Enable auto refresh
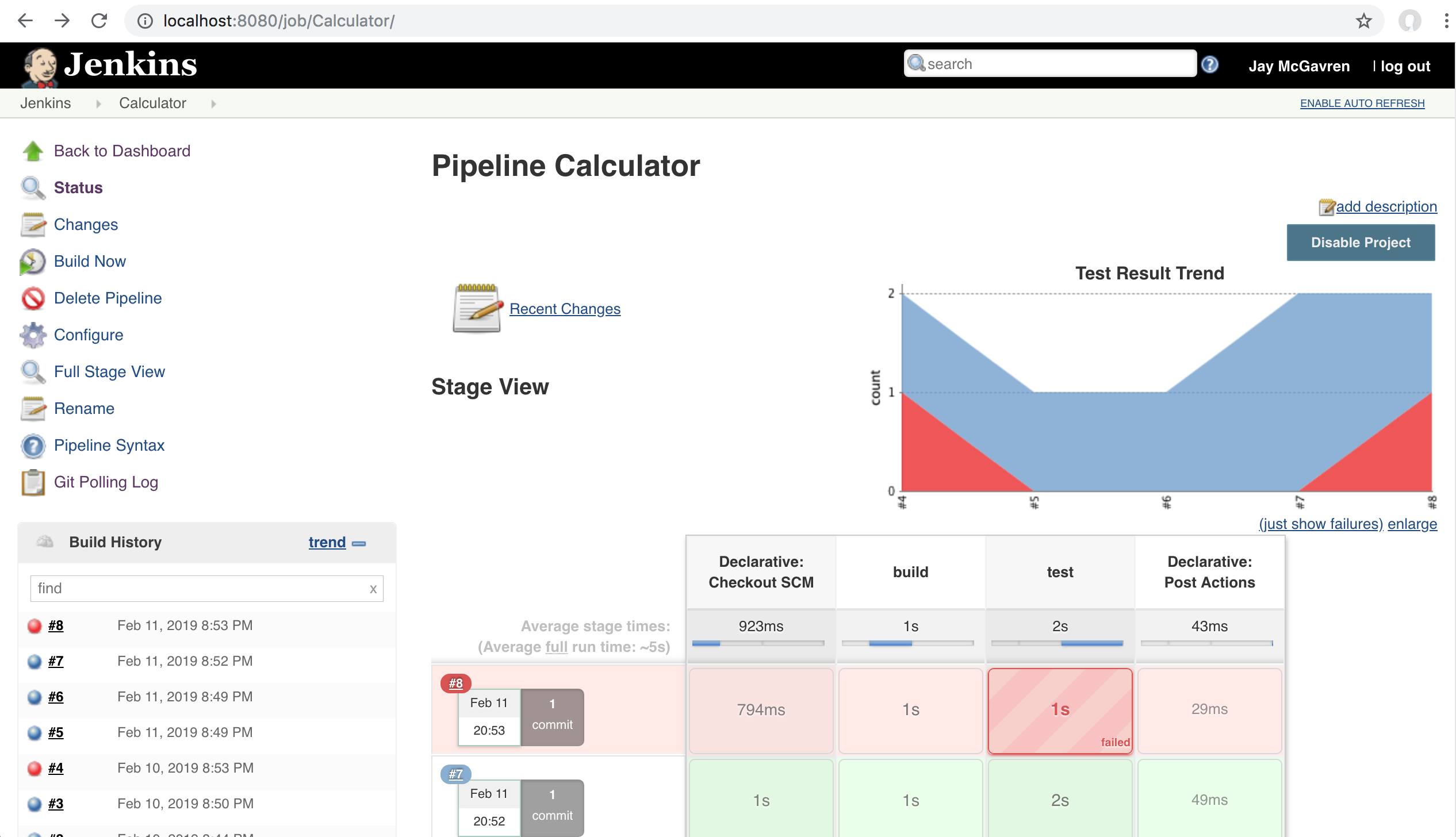Viewport: 1456px width, 837px height. coord(1362,103)
